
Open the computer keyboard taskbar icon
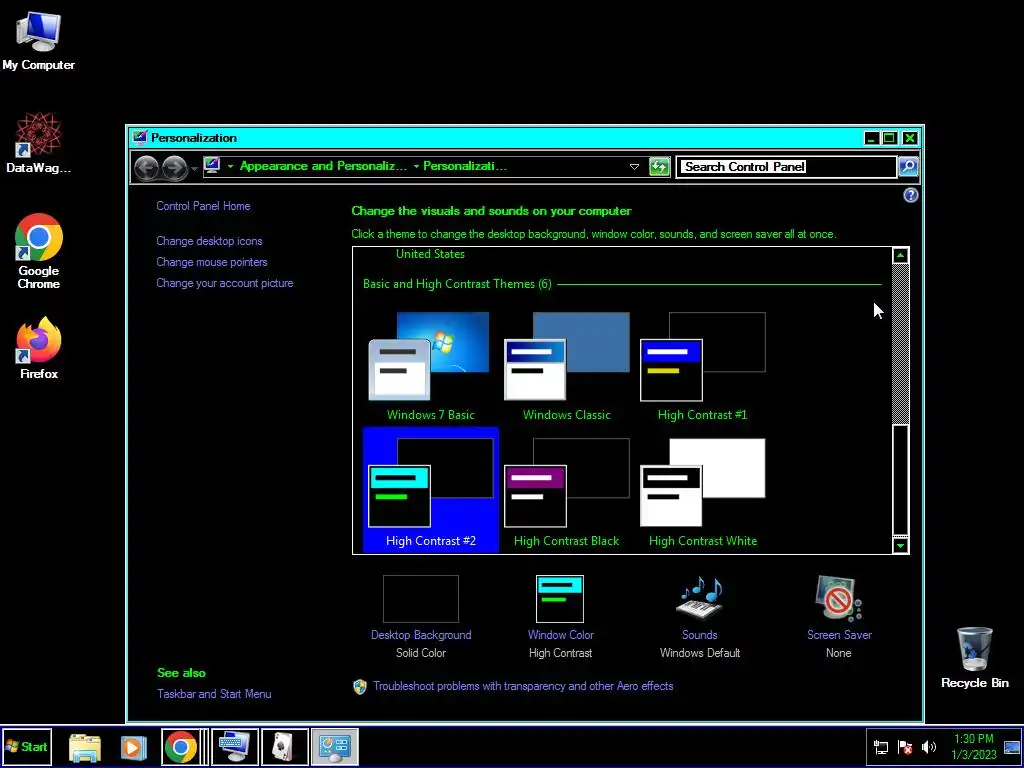pyautogui.click(x=234, y=747)
